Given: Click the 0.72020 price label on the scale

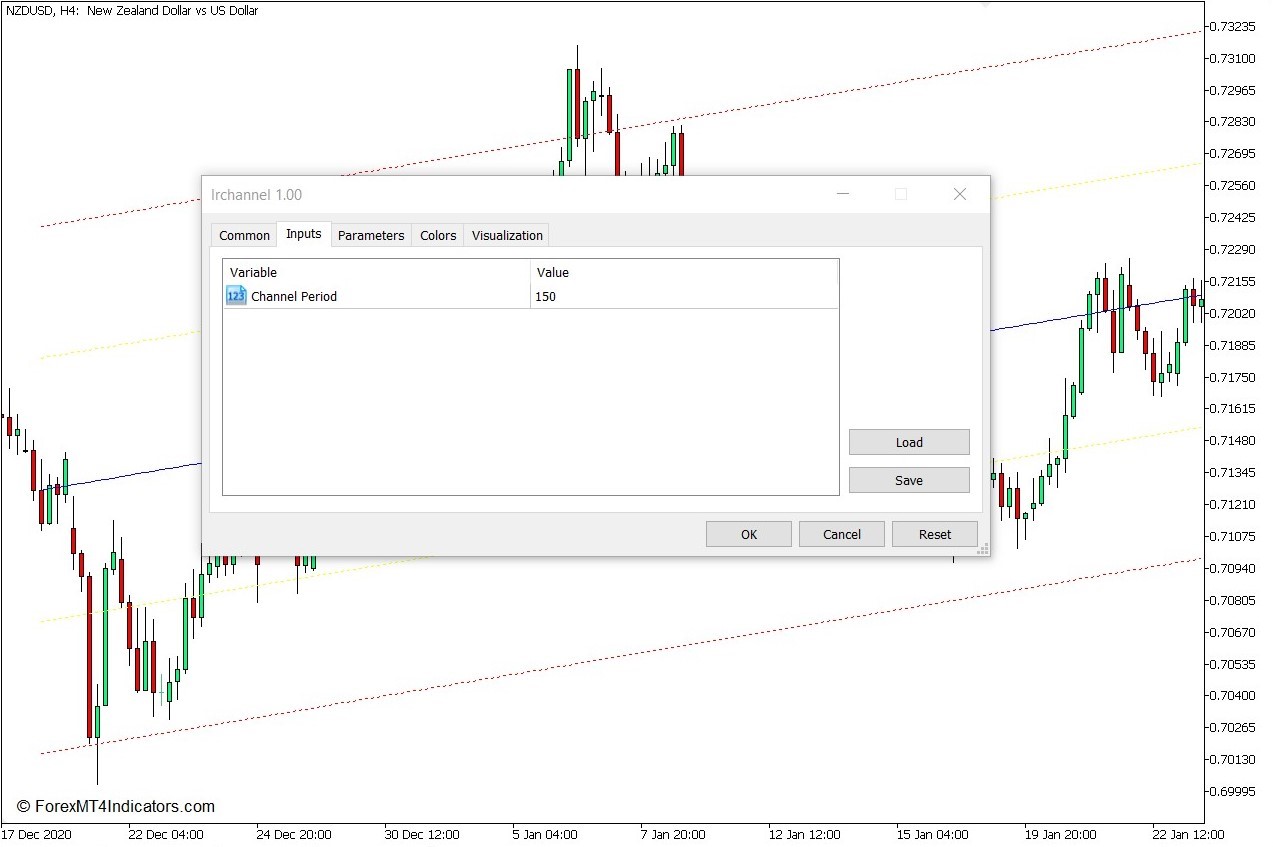Looking at the screenshot, I should (x=1234, y=313).
